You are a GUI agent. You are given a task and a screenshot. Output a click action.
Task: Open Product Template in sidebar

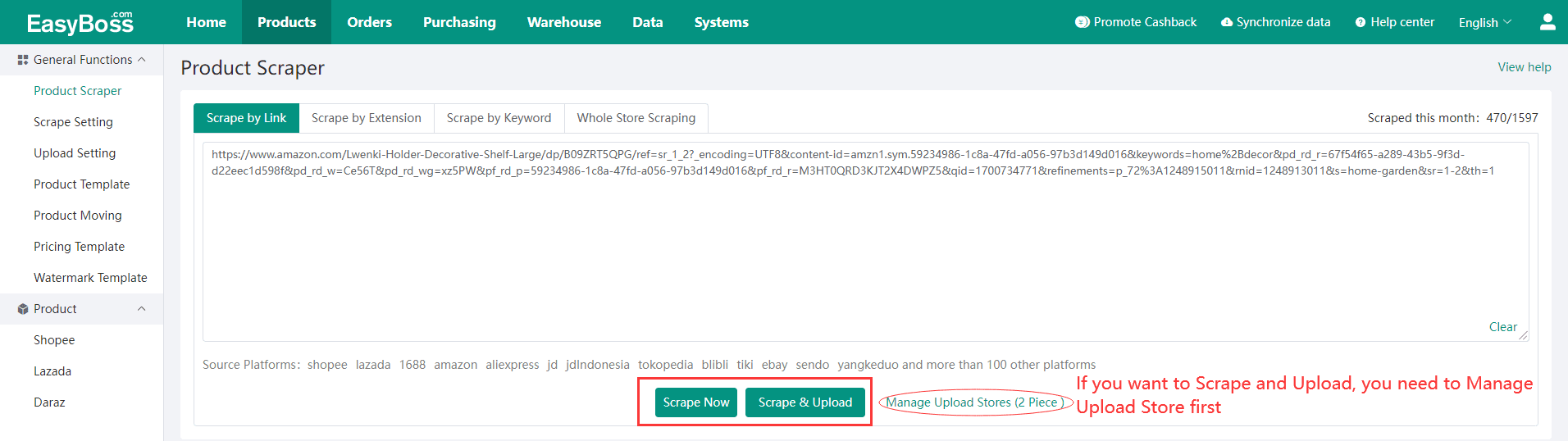coord(81,184)
